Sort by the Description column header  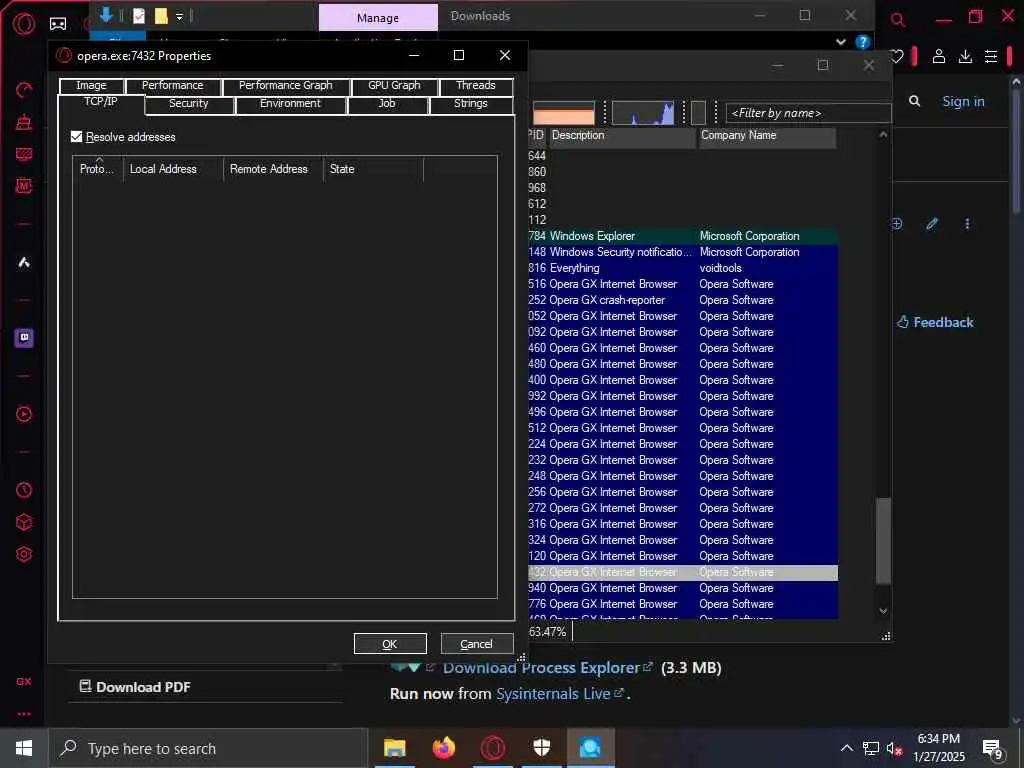pos(622,136)
